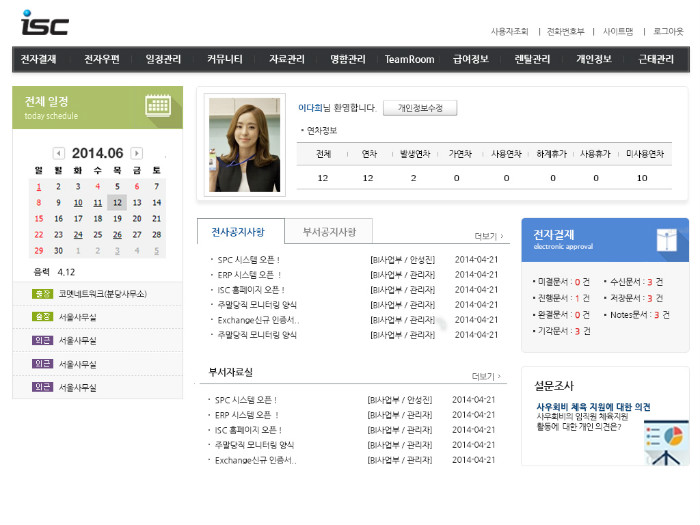
Task: Click the 개인정보수정 button
Action: (x=419, y=107)
